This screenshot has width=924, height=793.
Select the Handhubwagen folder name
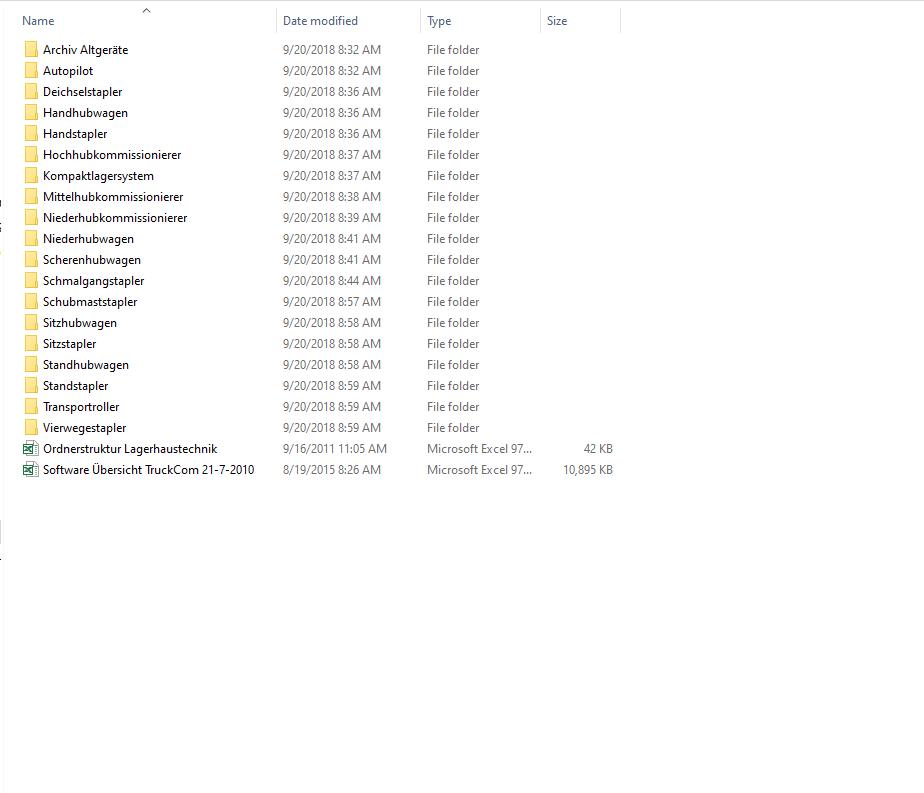(85, 113)
